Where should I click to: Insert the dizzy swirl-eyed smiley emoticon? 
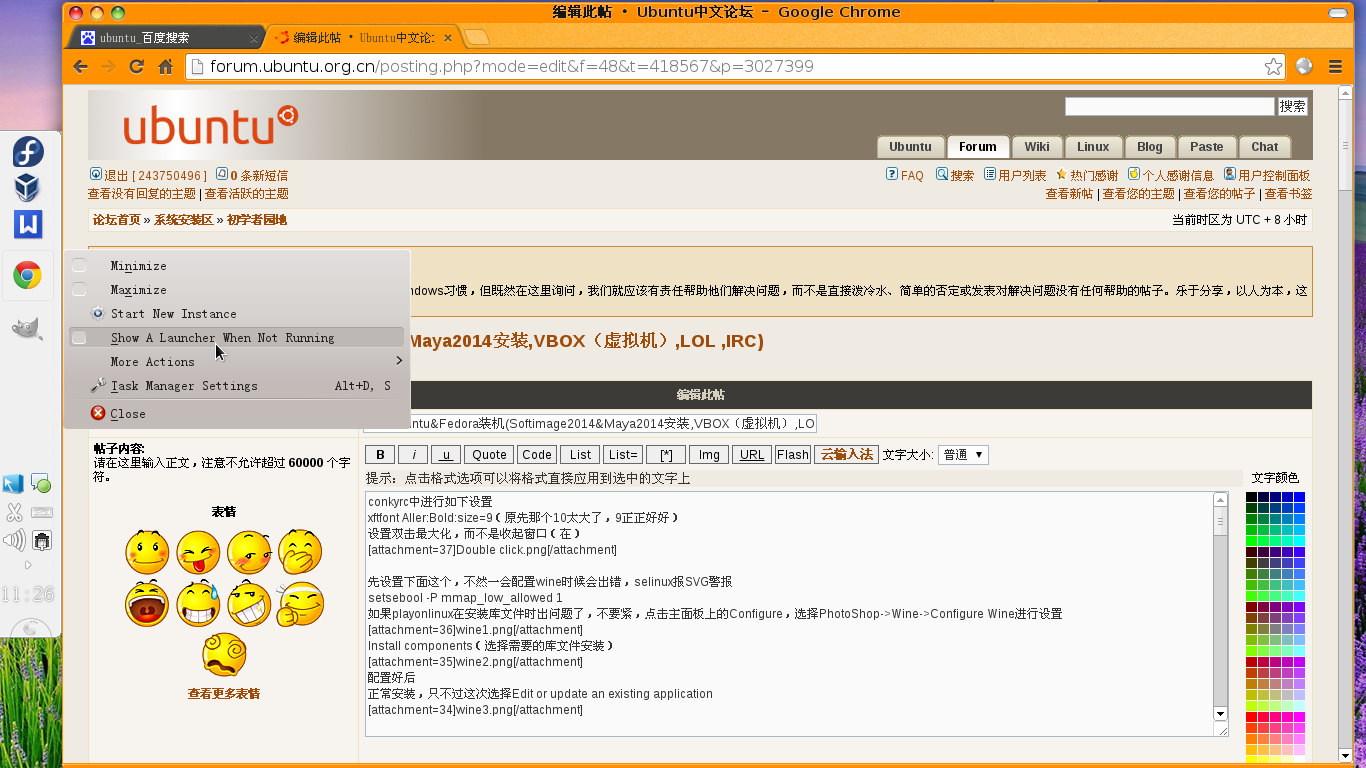coord(224,655)
